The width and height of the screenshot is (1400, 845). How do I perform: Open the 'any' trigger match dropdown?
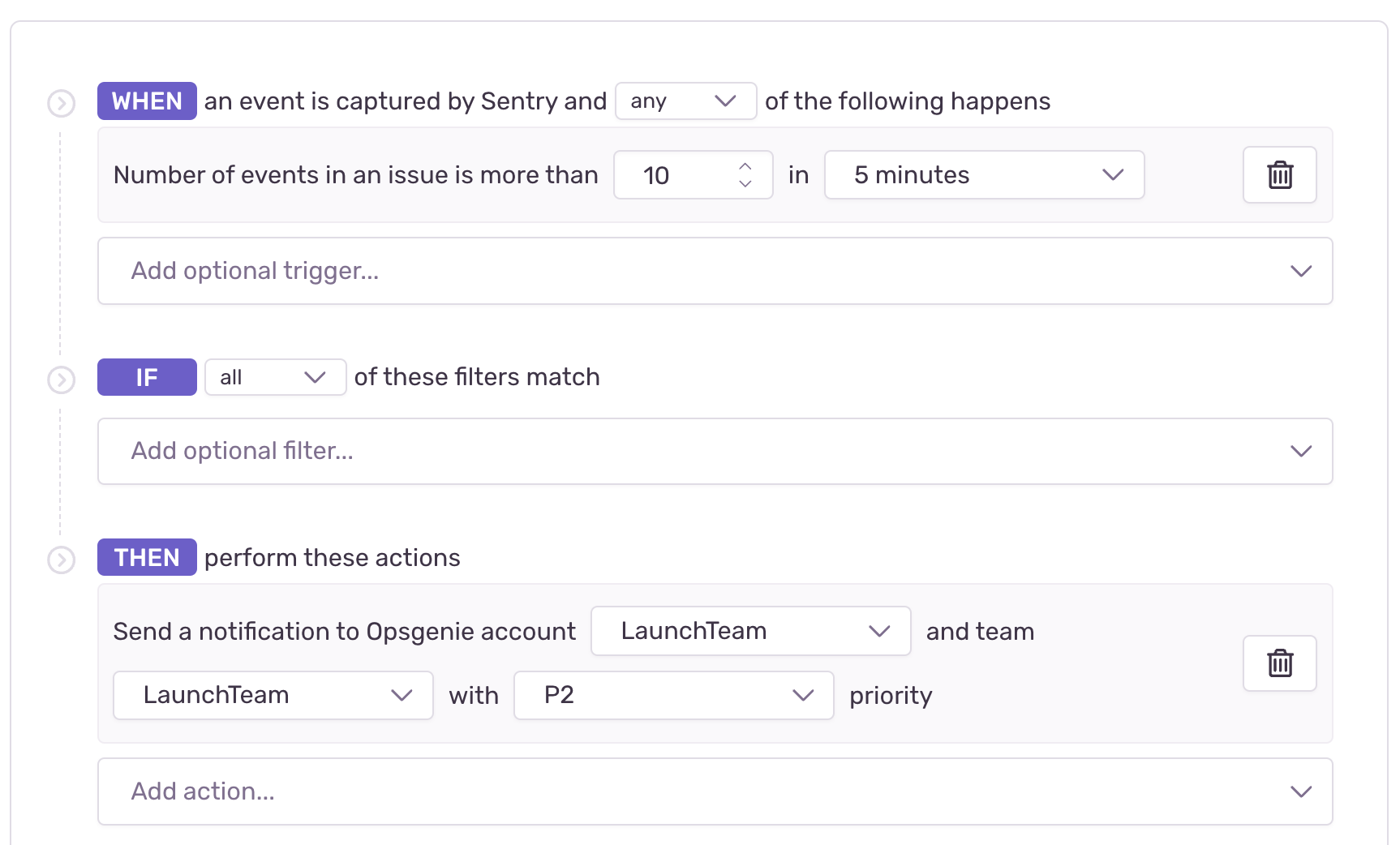[685, 101]
